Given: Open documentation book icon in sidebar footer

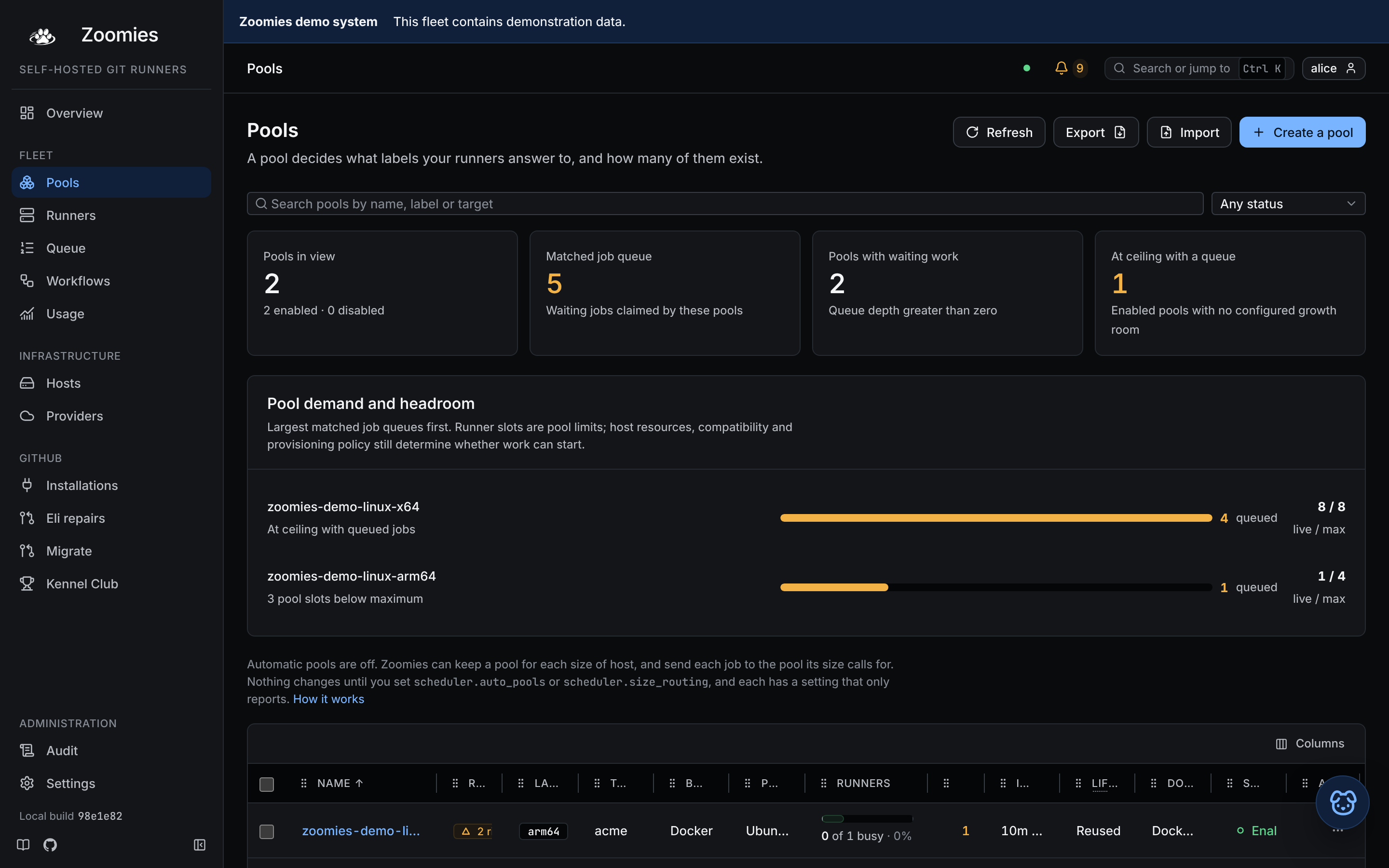Looking at the screenshot, I should (x=23, y=844).
